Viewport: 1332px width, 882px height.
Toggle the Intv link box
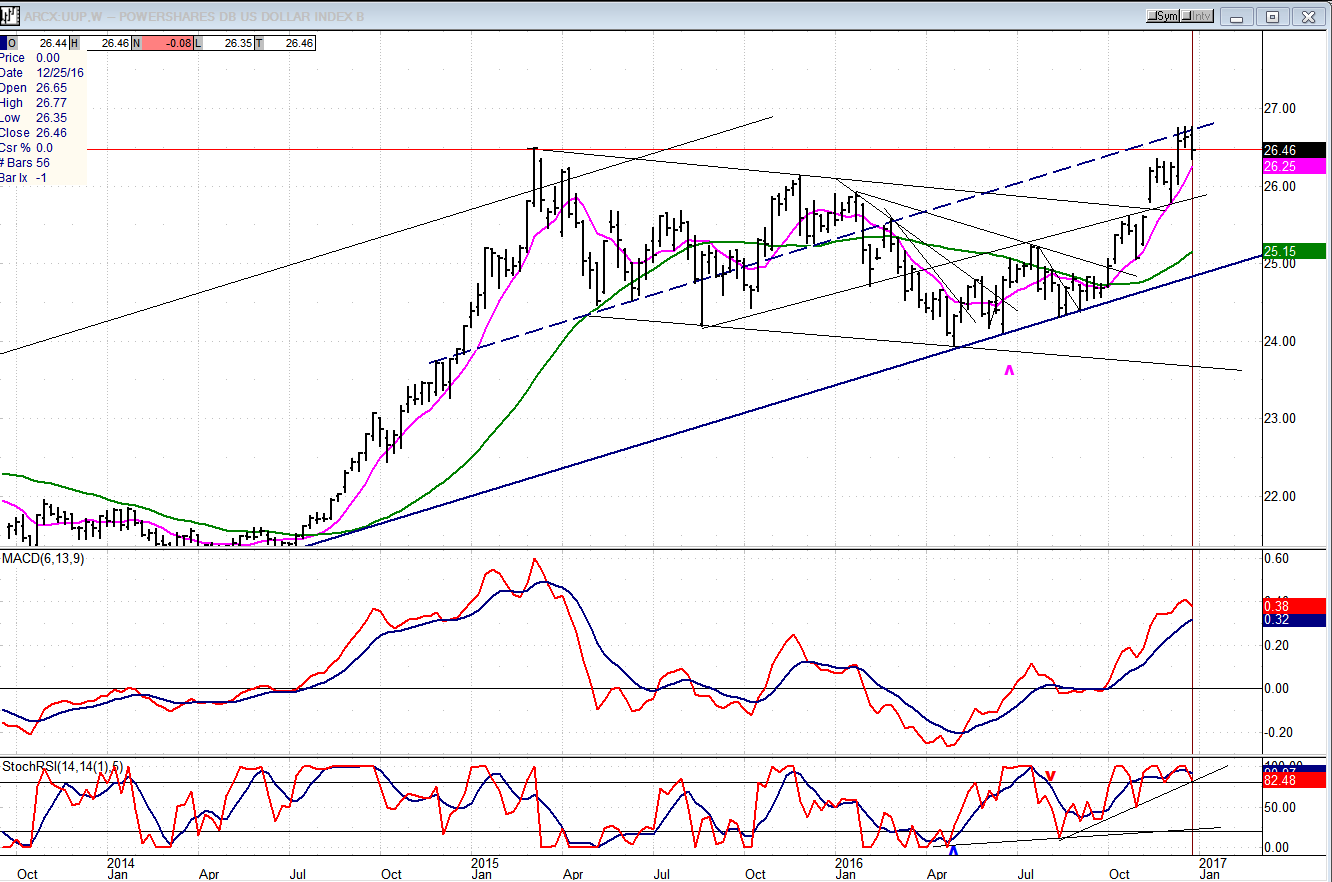1199,16
